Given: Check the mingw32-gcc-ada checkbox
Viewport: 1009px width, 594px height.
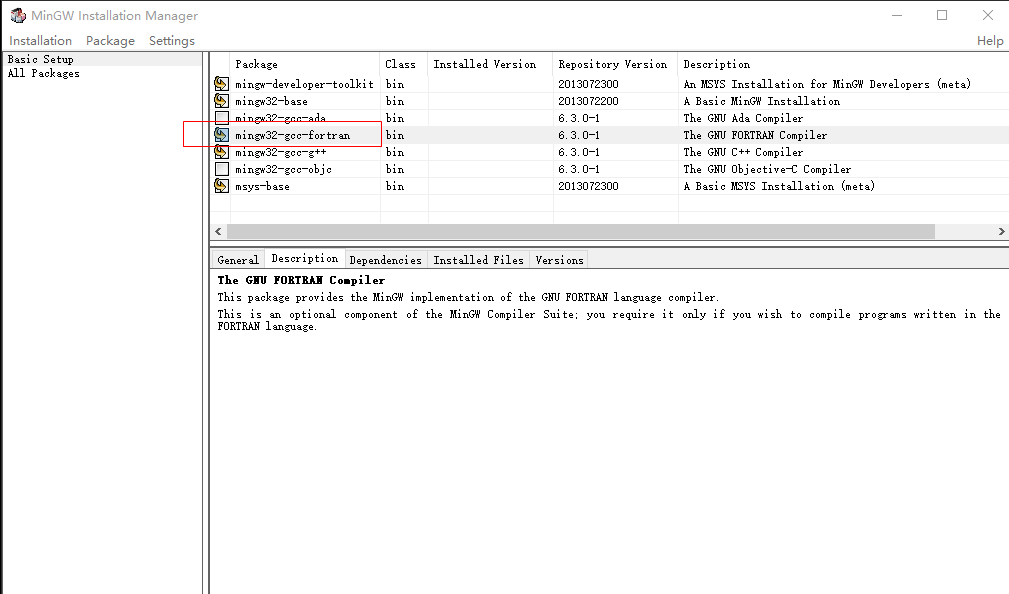Looking at the screenshot, I should coord(221,118).
